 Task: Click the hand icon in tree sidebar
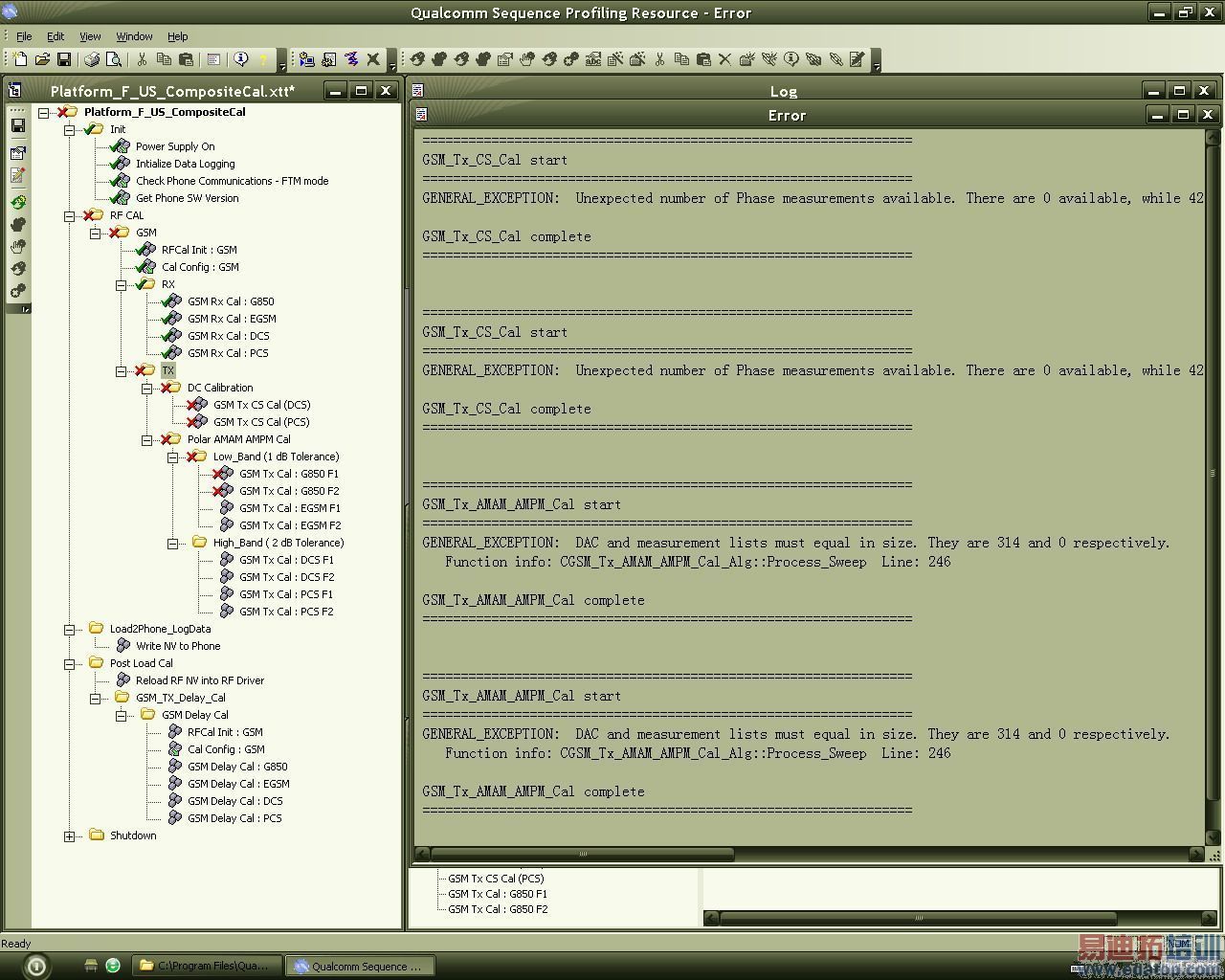point(18,246)
